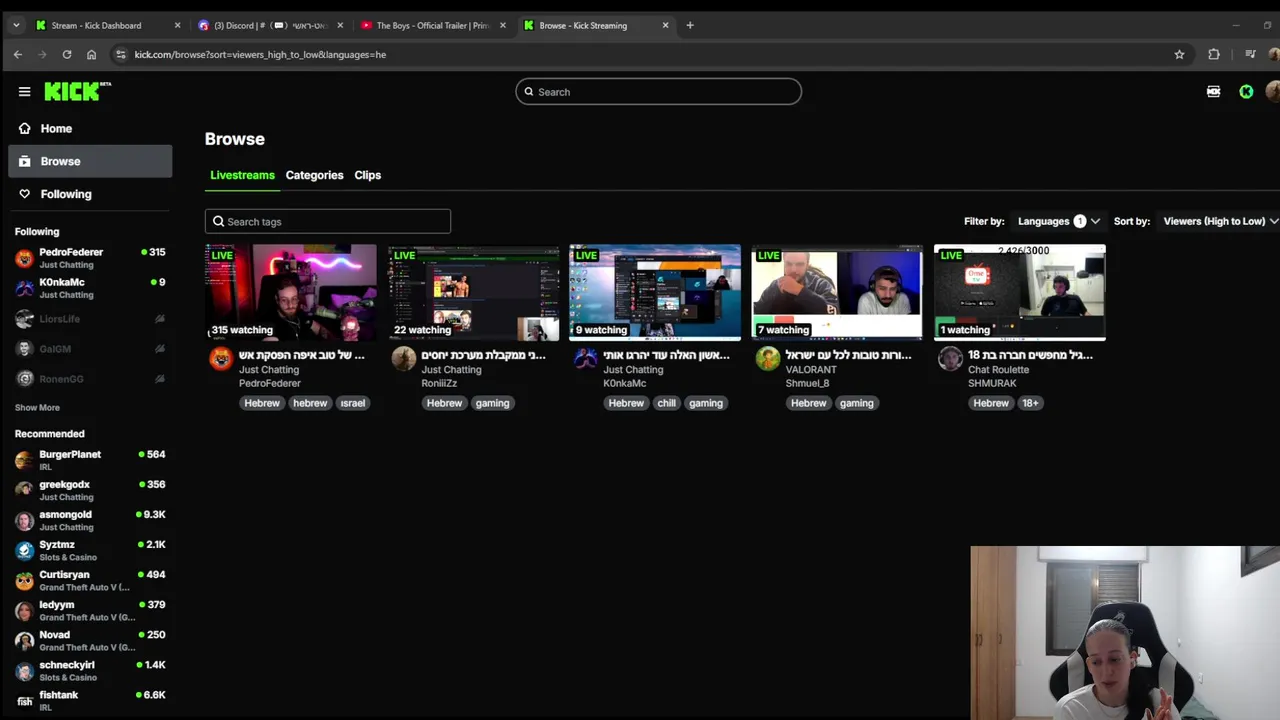This screenshot has width=1280, height=720.
Task: Open the Home heart icon in sidebar
Action: pyautogui.click(x=24, y=128)
